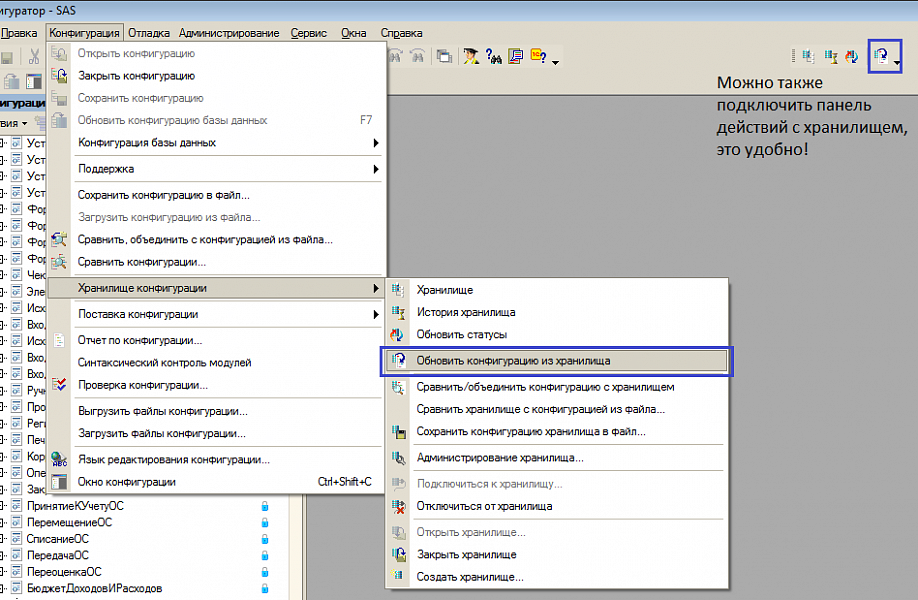The width and height of the screenshot is (918, 600).
Task: Click the help search question-binoculars icon
Action: 494,57
